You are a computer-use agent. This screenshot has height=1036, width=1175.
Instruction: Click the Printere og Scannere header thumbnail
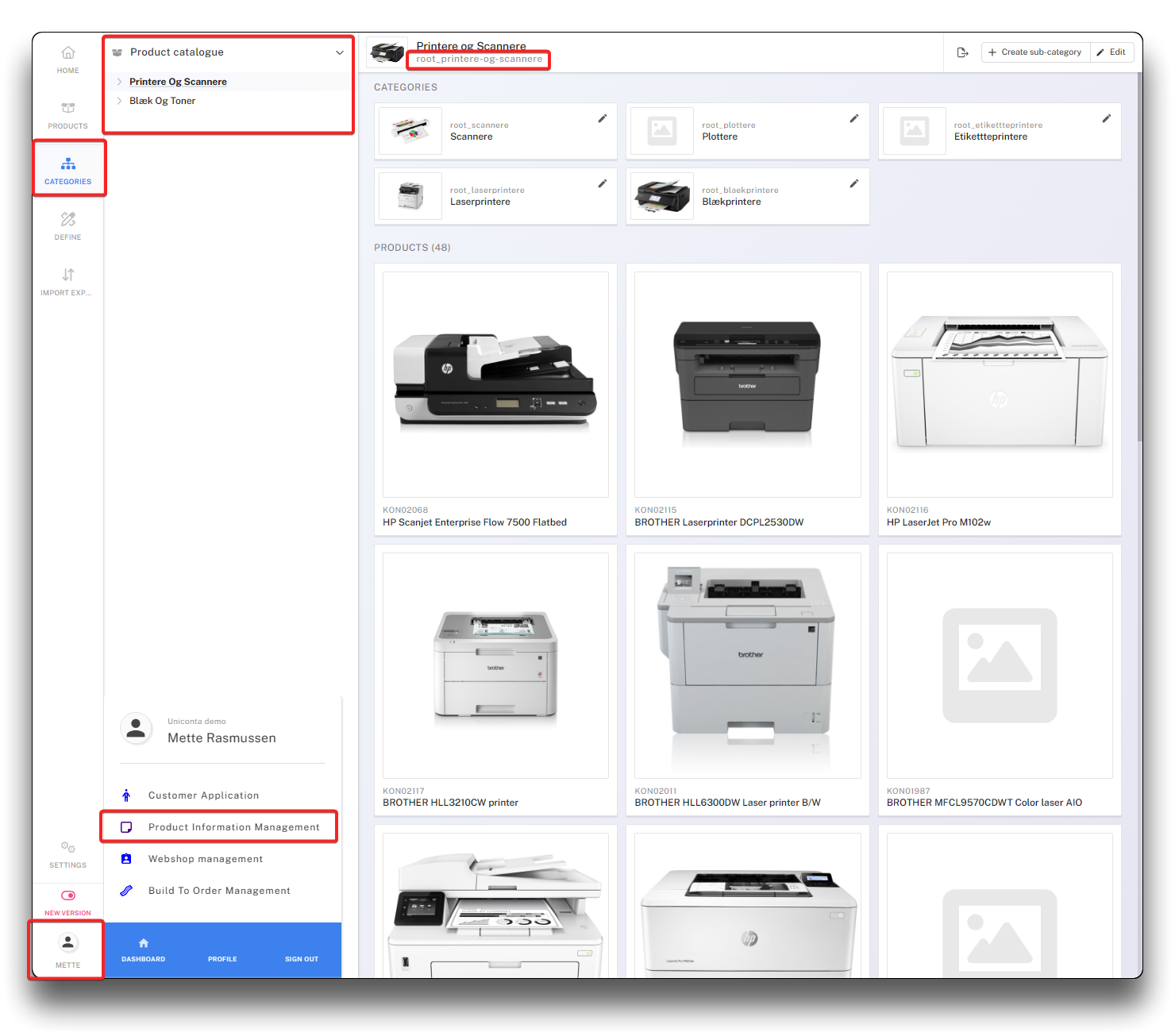[387, 52]
